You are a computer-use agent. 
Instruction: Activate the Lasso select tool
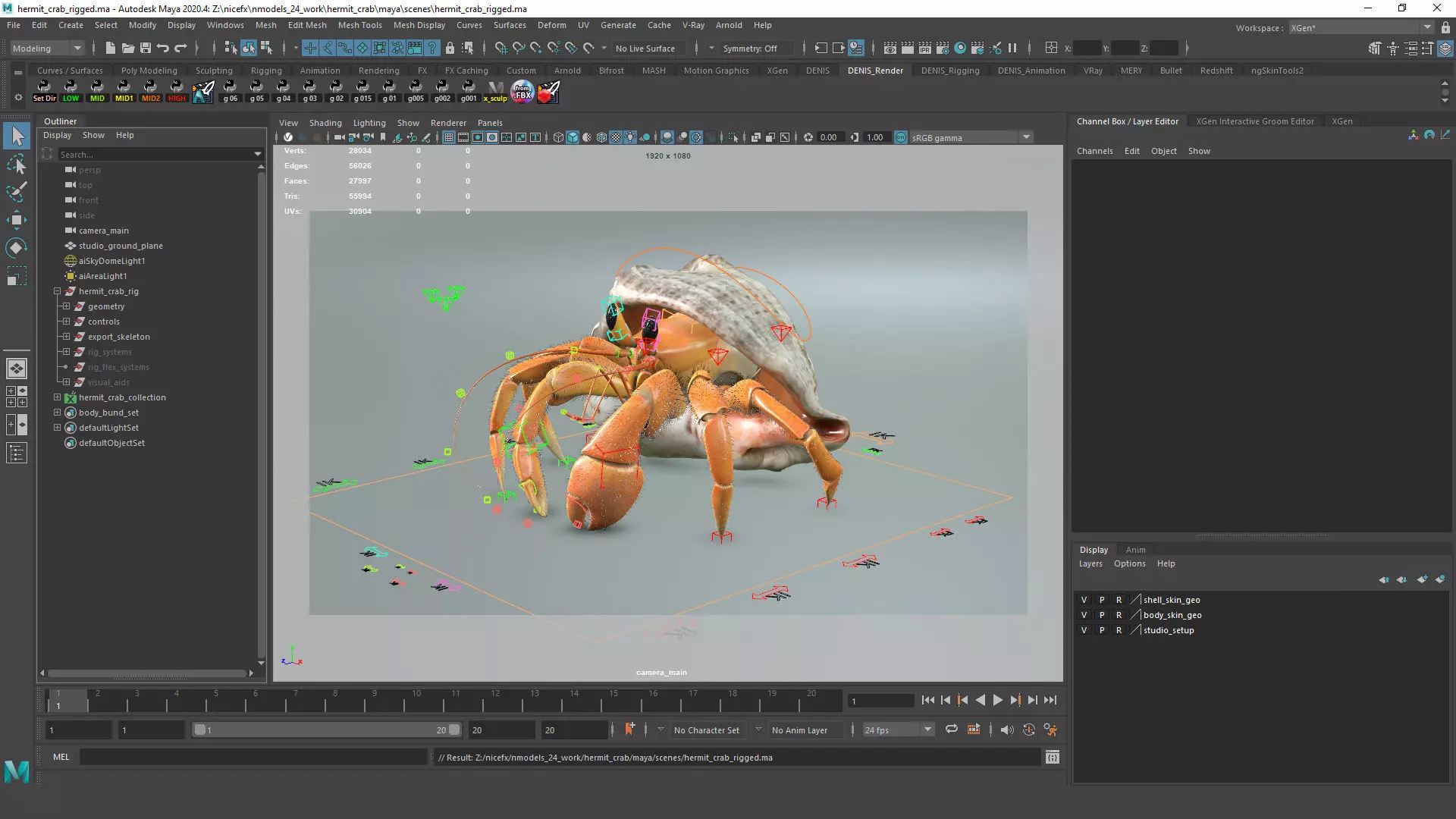[17, 164]
